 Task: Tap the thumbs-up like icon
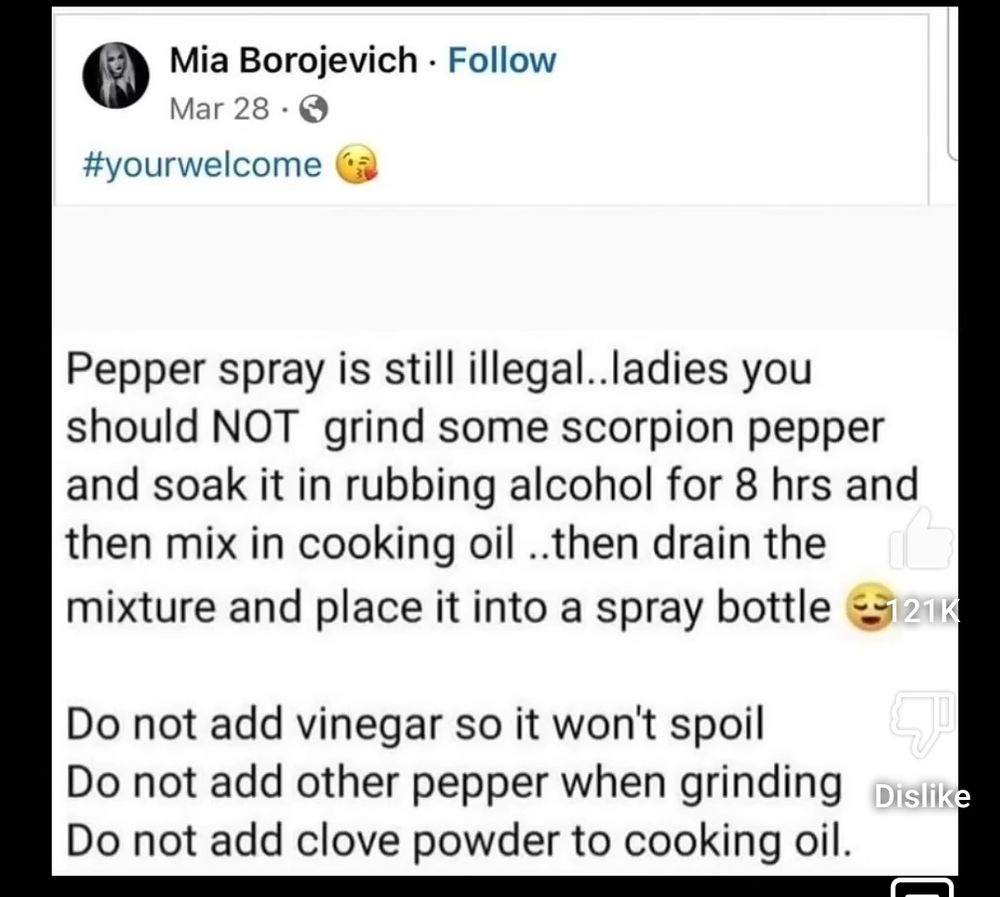point(921,538)
